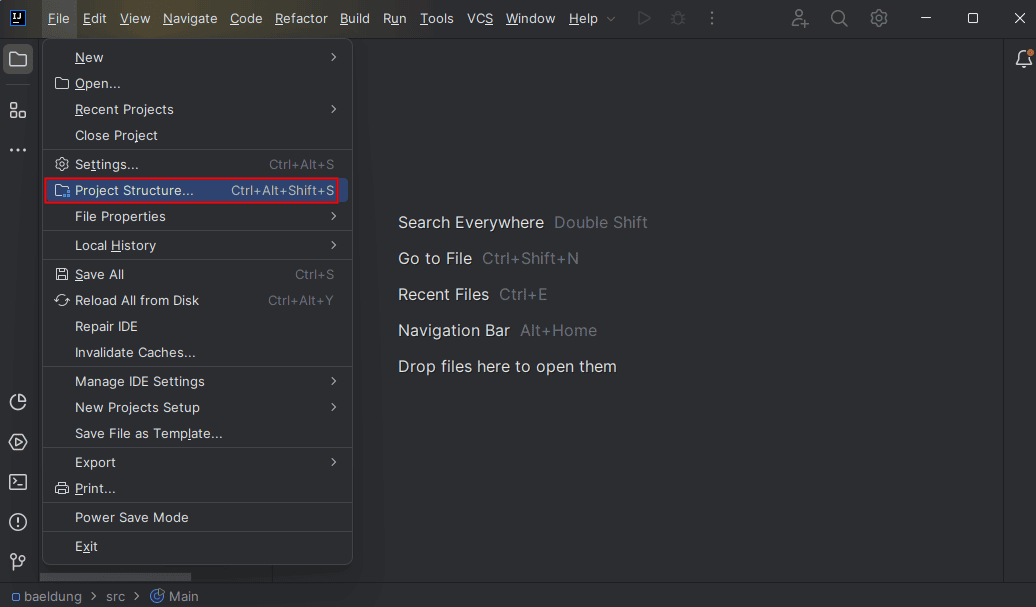The width and height of the screenshot is (1036, 607).
Task: Expand the New submenu arrow
Action: tap(334, 57)
